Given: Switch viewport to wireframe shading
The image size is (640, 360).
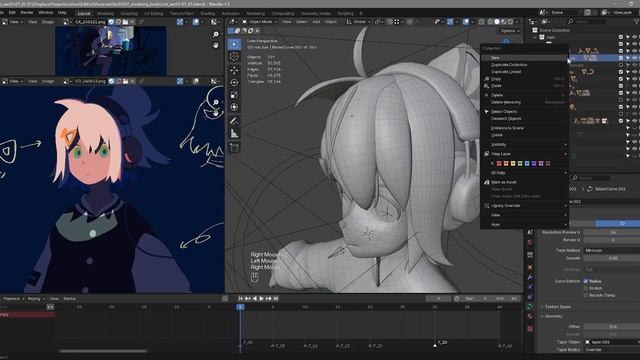Looking at the screenshot, I should tap(490, 21).
